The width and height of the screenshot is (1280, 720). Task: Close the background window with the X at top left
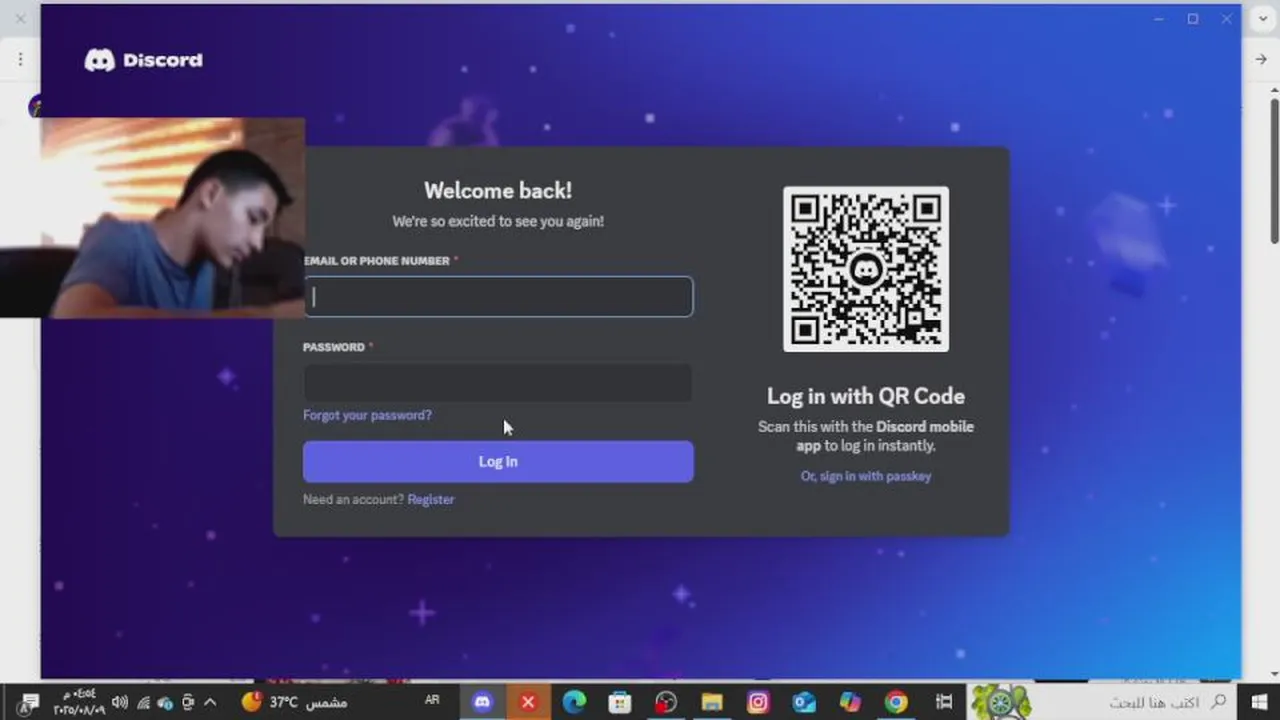point(20,19)
